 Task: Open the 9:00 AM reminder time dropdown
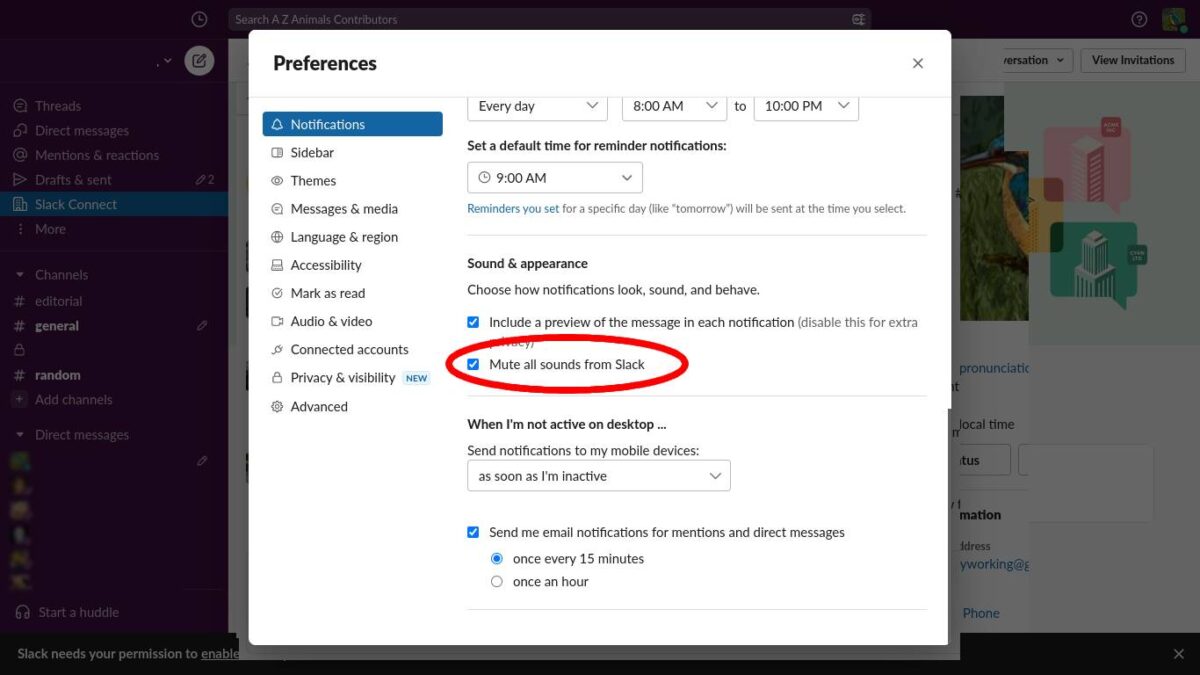point(555,178)
